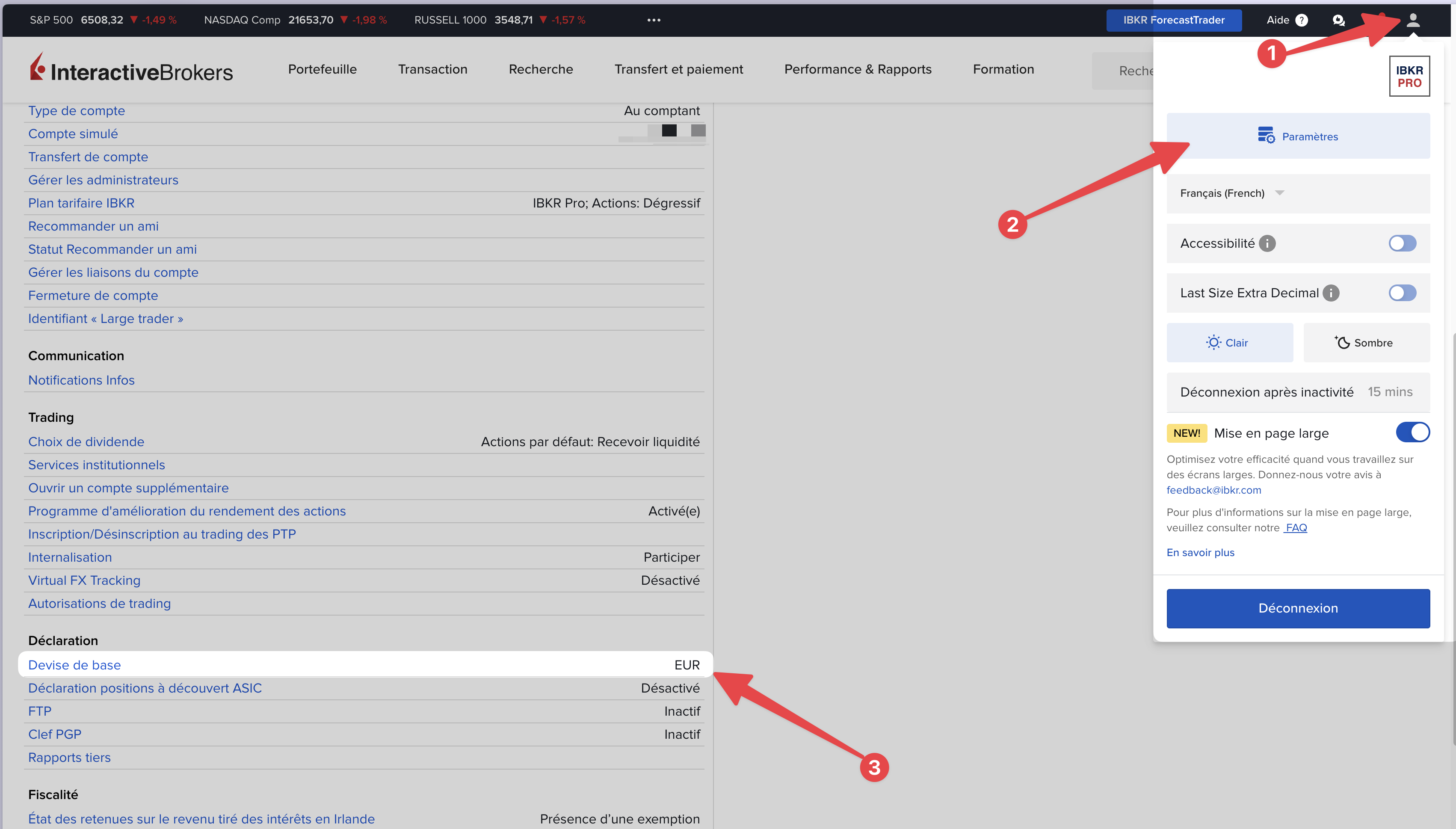The image size is (1456, 829).
Task: Click the user profile icon
Action: [1412, 21]
